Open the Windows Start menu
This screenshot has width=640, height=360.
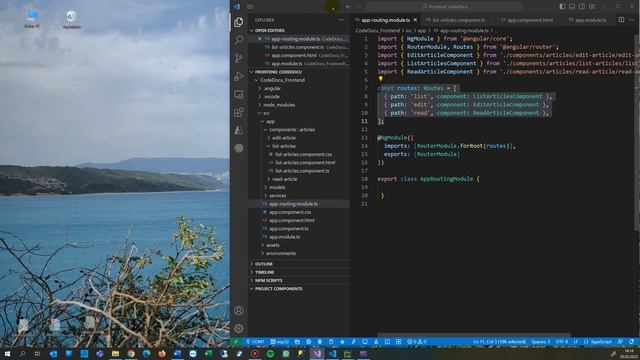pos(7,353)
